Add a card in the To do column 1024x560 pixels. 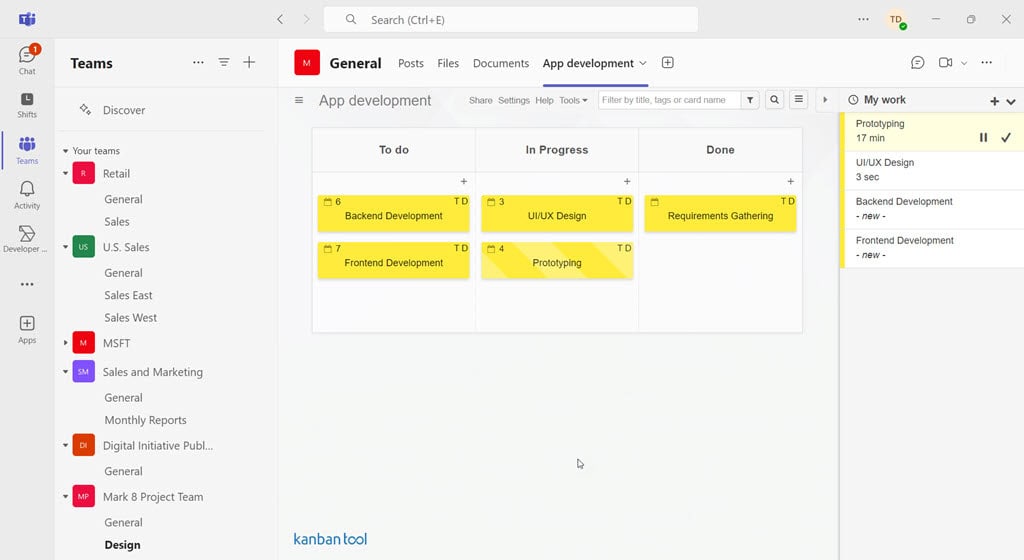pyautogui.click(x=464, y=181)
